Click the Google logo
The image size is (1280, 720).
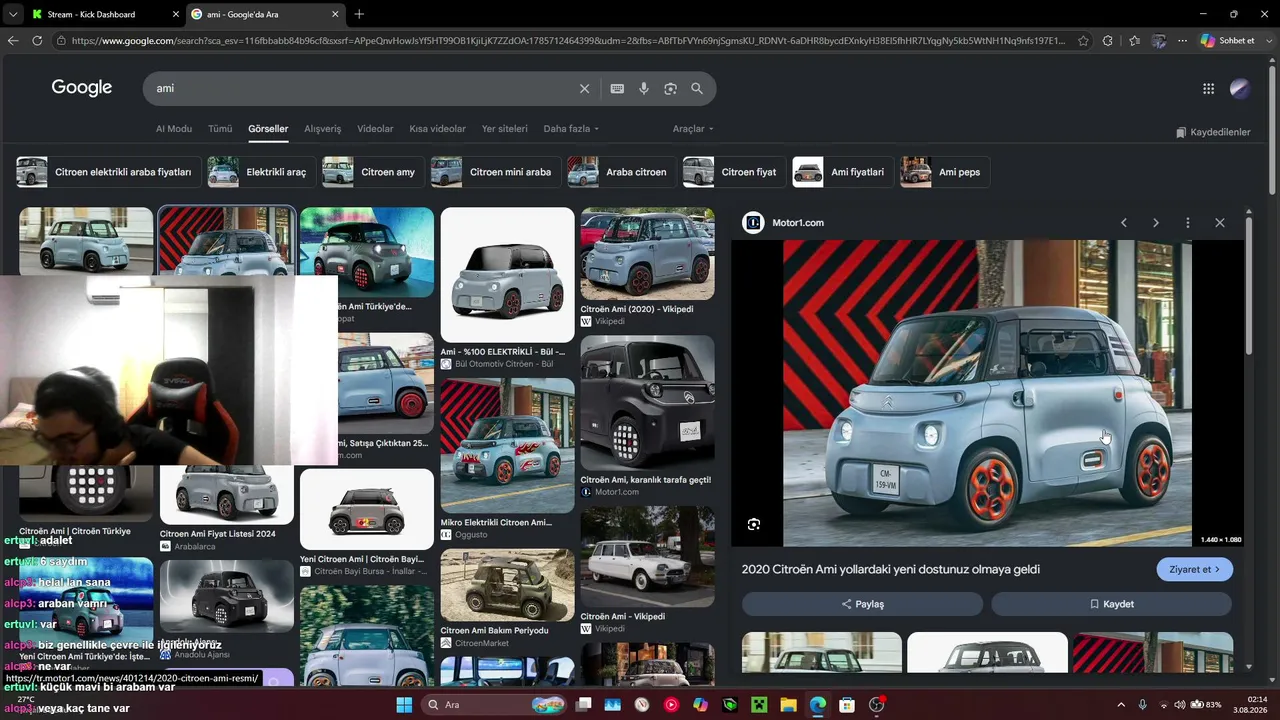coord(82,88)
